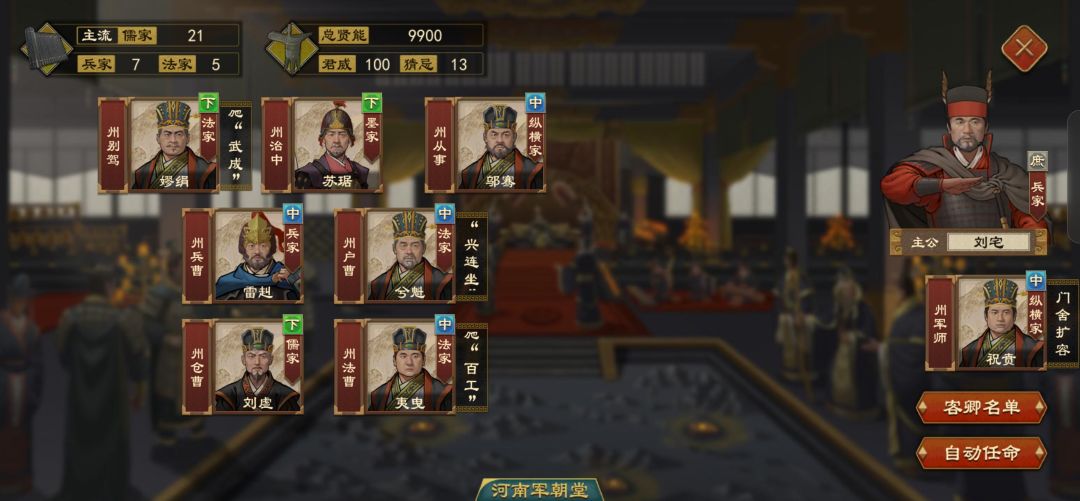Select the 州别驾 official portrait 缪绢
Image resolution: width=1080 pixels, height=501 pixels.
pos(174,145)
